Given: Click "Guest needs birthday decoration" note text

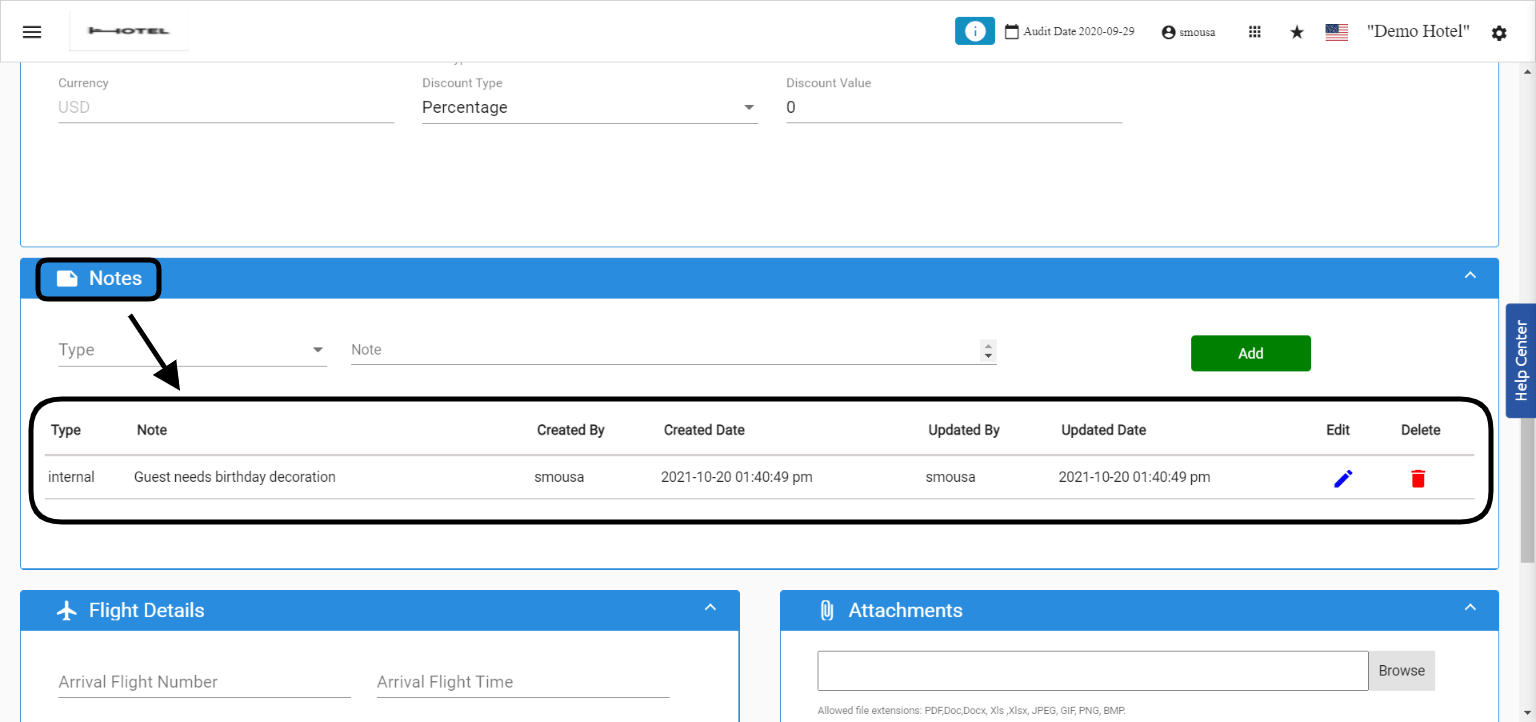Looking at the screenshot, I should [235, 477].
